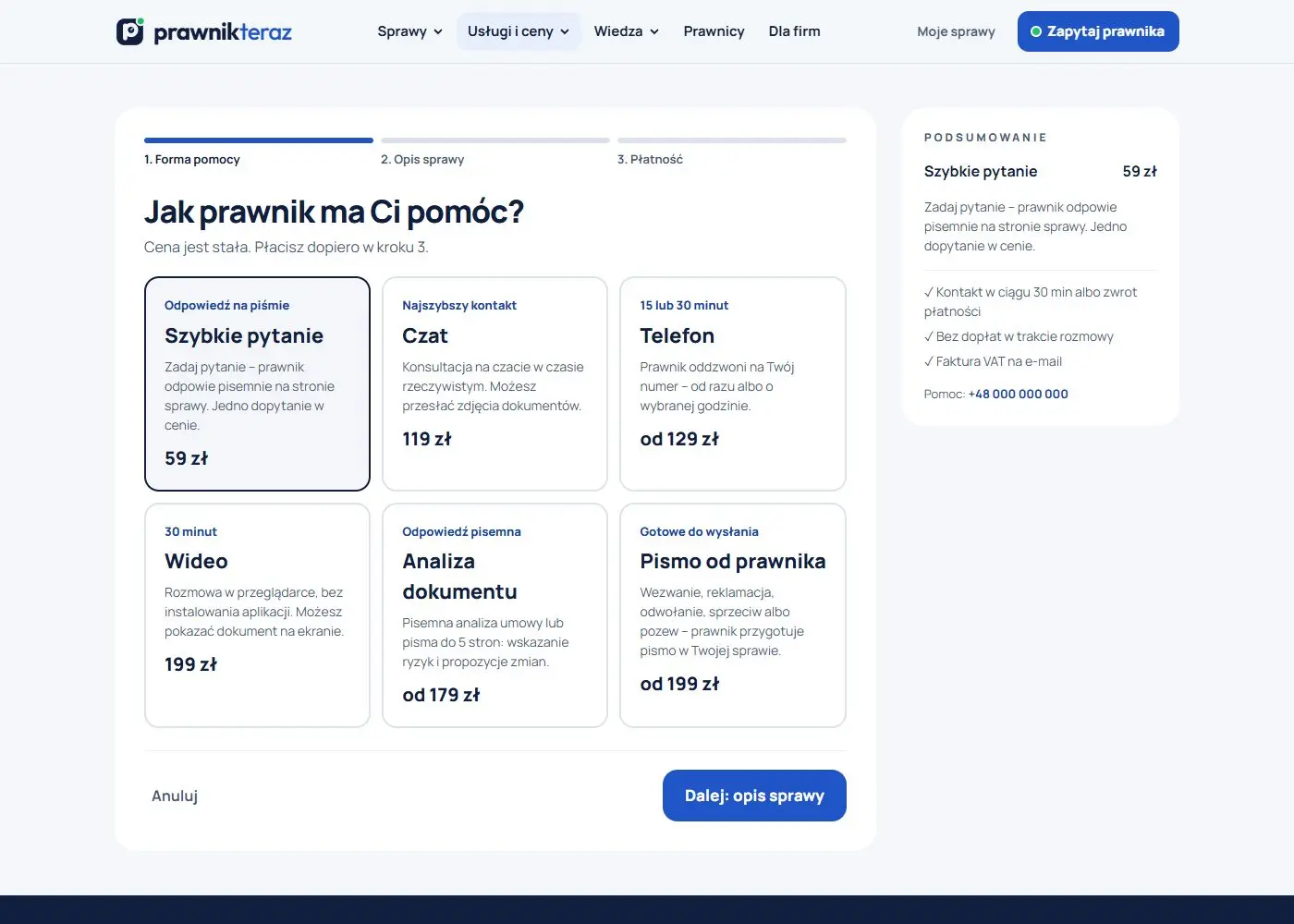
Task: Click the green dot in Zapytaj prawnika button
Action: [1036, 31]
